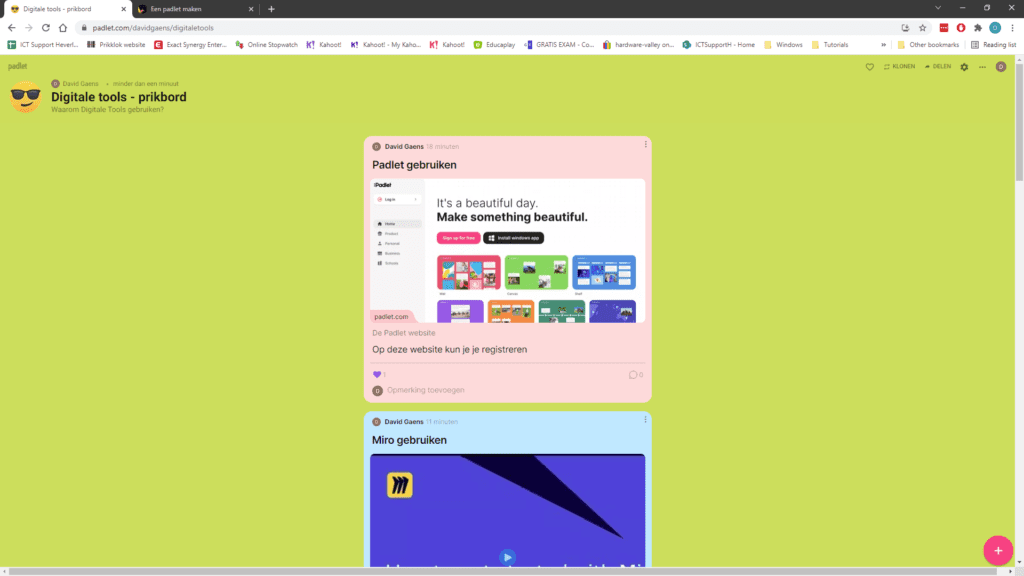Open padlet settings gear icon

(964, 67)
